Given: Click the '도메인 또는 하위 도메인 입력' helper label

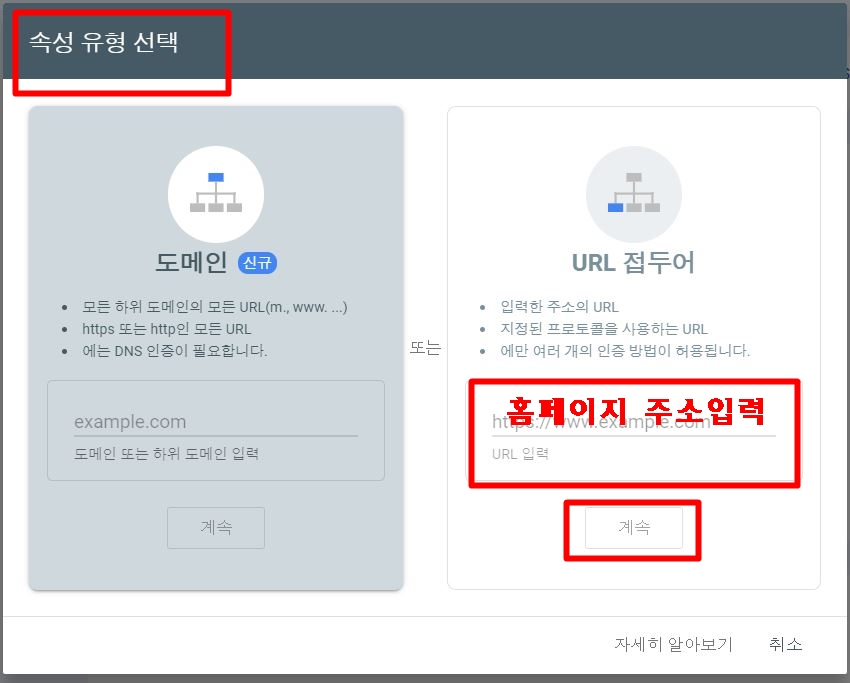Looking at the screenshot, I should pos(166,454).
